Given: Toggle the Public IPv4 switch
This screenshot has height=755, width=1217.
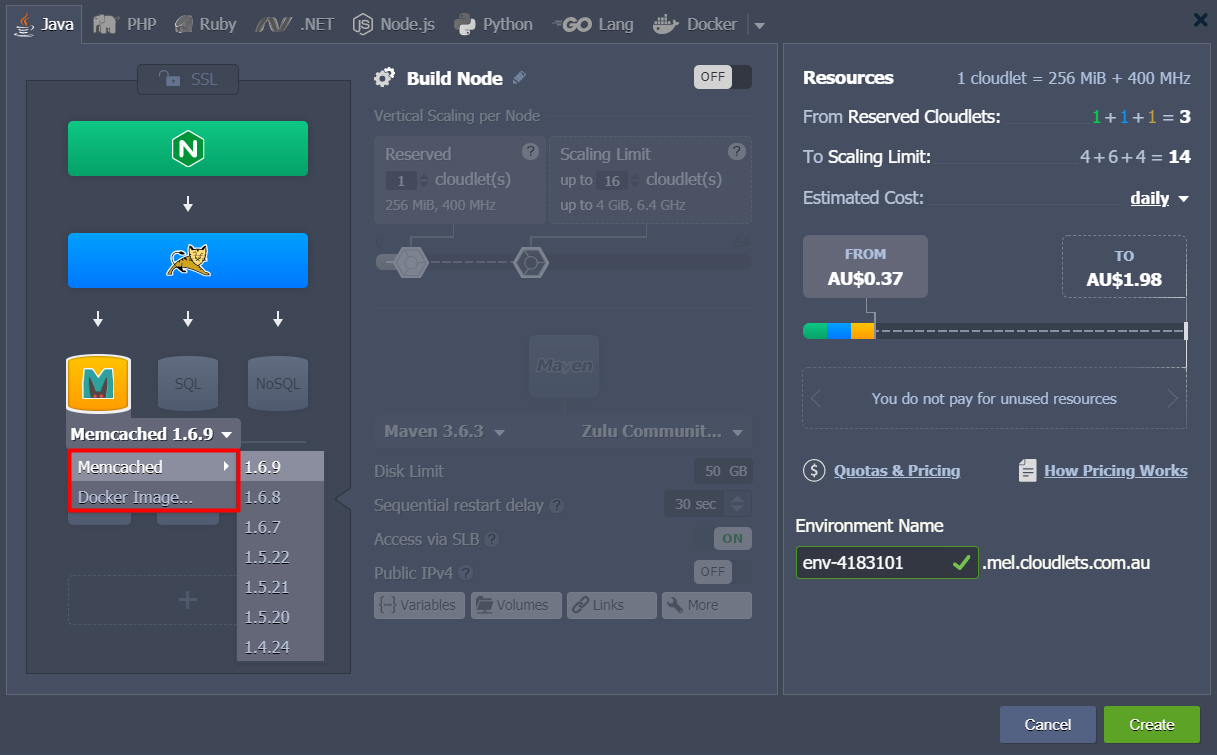Looking at the screenshot, I should (x=723, y=572).
